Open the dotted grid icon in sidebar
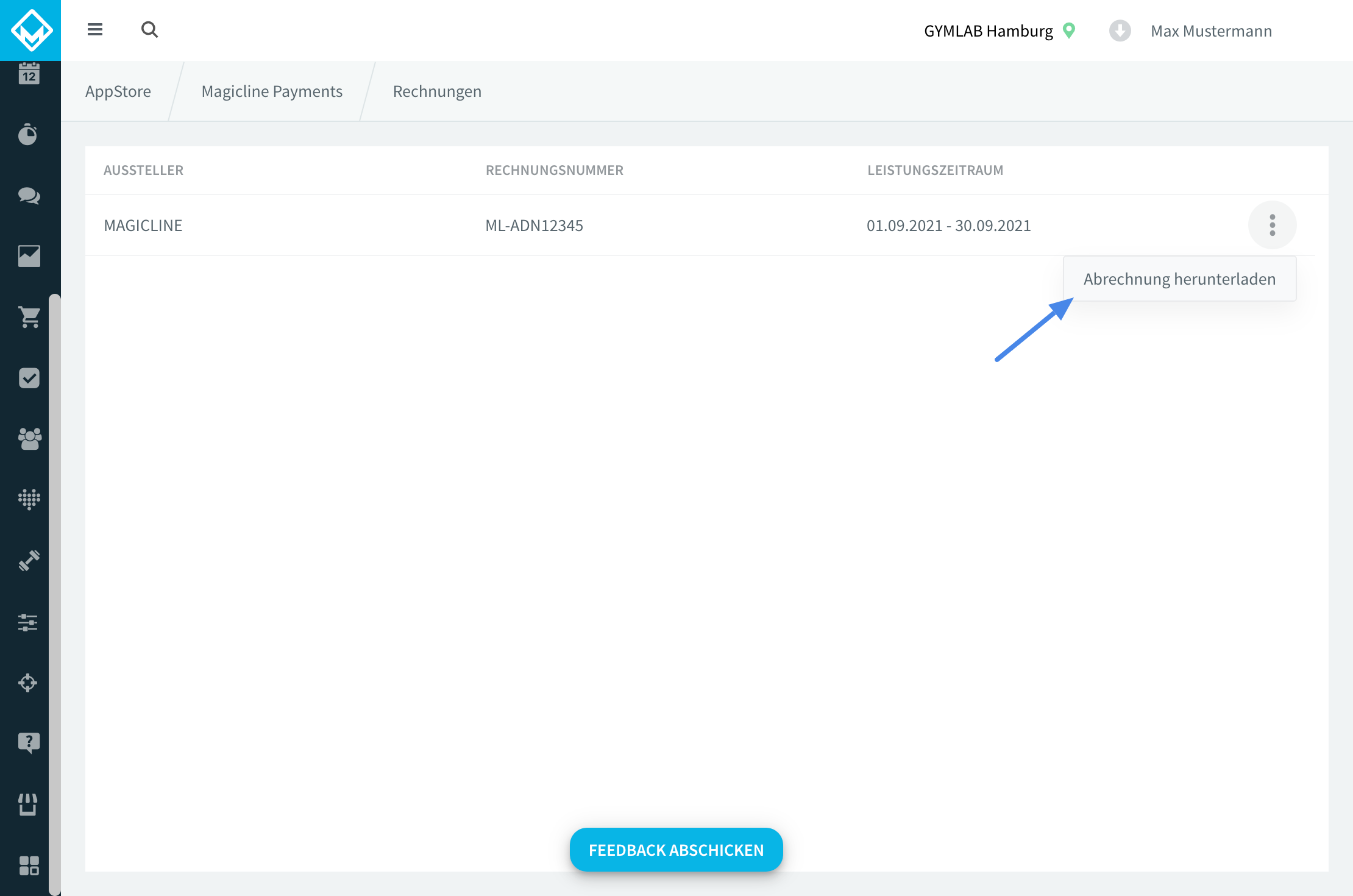The width and height of the screenshot is (1353, 896). [x=29, y=499]
